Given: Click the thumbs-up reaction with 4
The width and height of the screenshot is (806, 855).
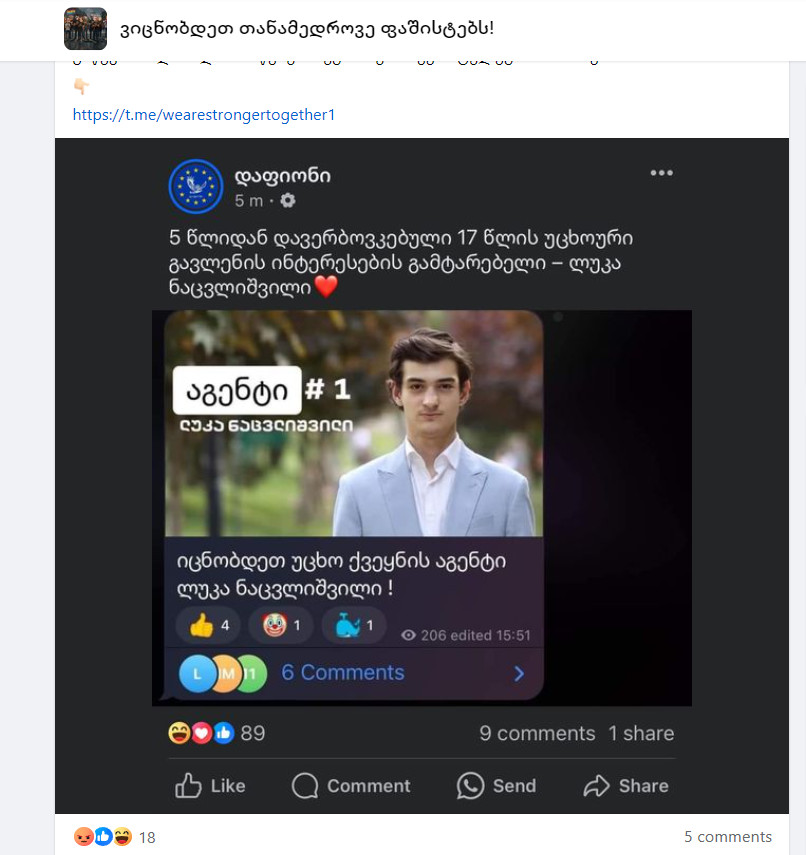Looking at the screenshot, I should (x=208, y=626).
